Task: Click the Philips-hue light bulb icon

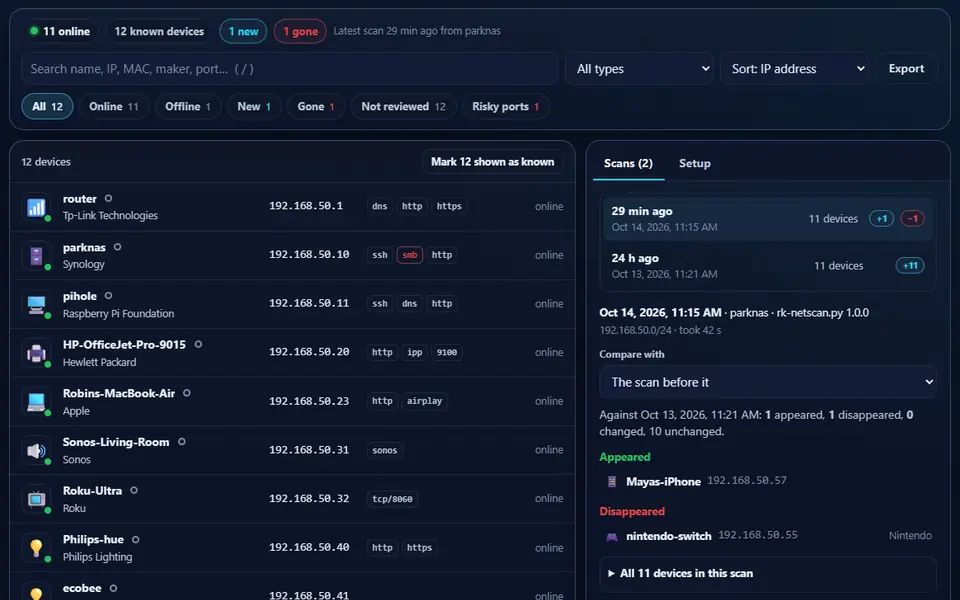Action: coord(36,547)
